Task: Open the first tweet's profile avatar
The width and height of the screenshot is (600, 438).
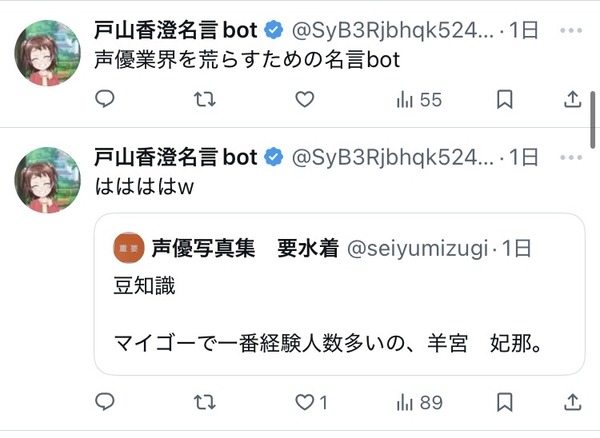Action: [x=47, y=53]
